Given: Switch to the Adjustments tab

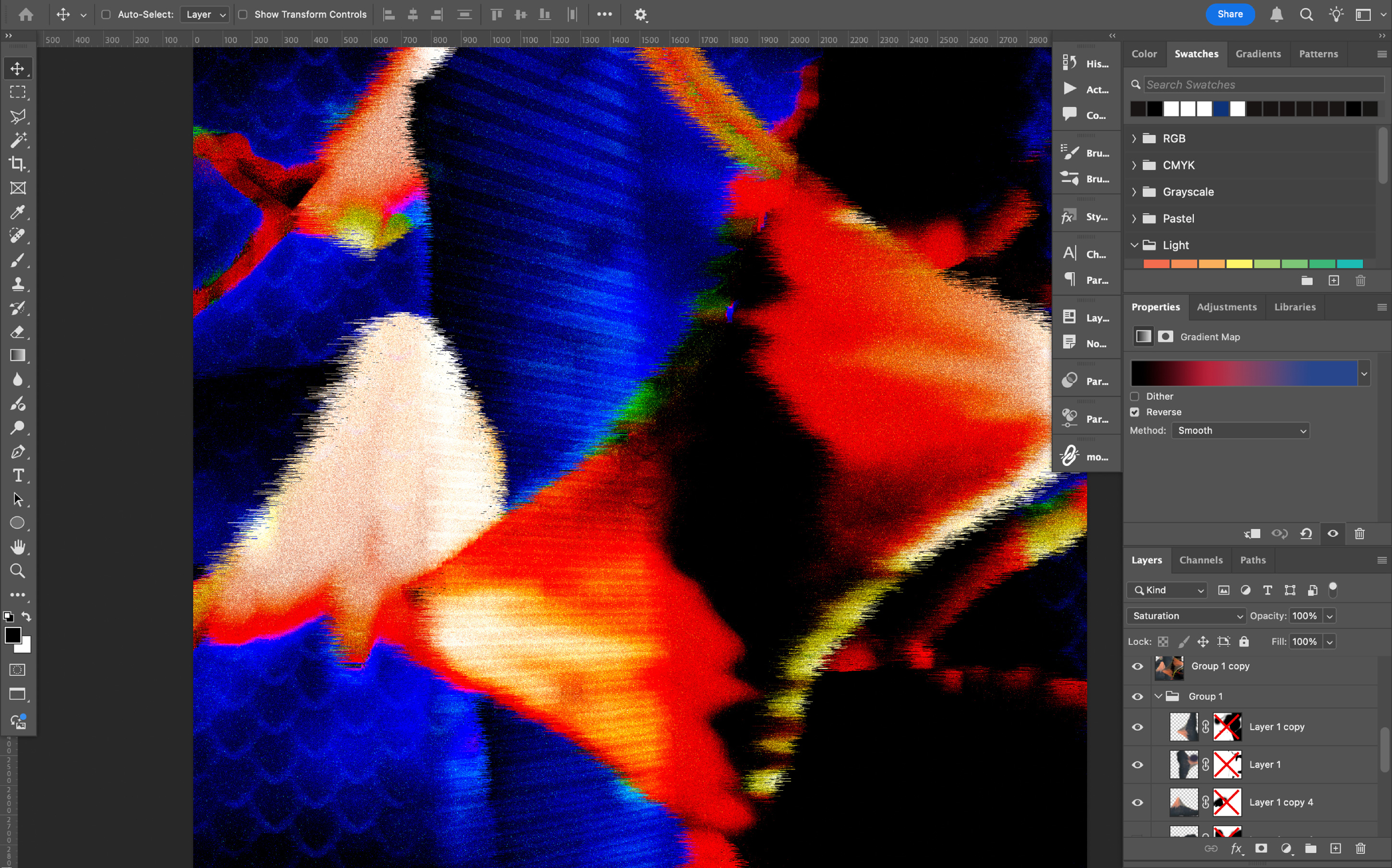Looking at the screenshot, I should (x=1226, y=307).
